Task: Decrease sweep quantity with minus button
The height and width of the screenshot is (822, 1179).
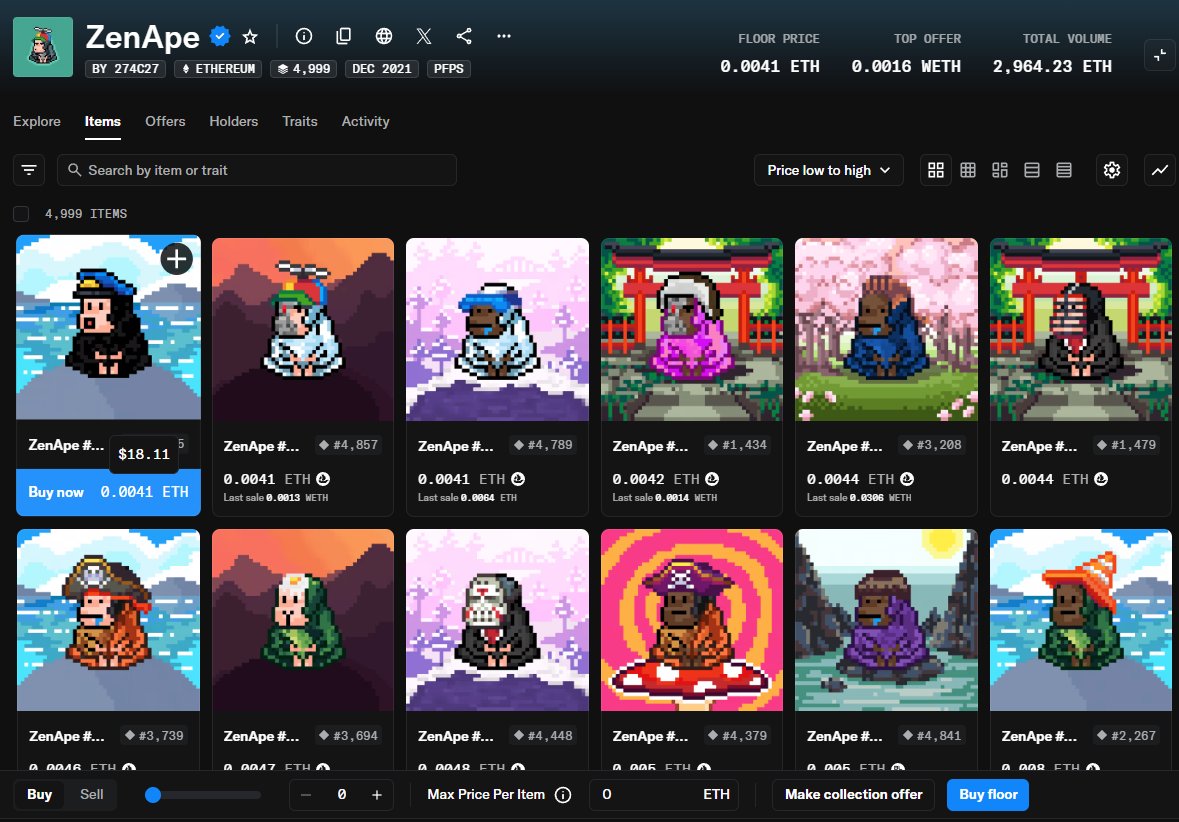Action: [305, 795]
